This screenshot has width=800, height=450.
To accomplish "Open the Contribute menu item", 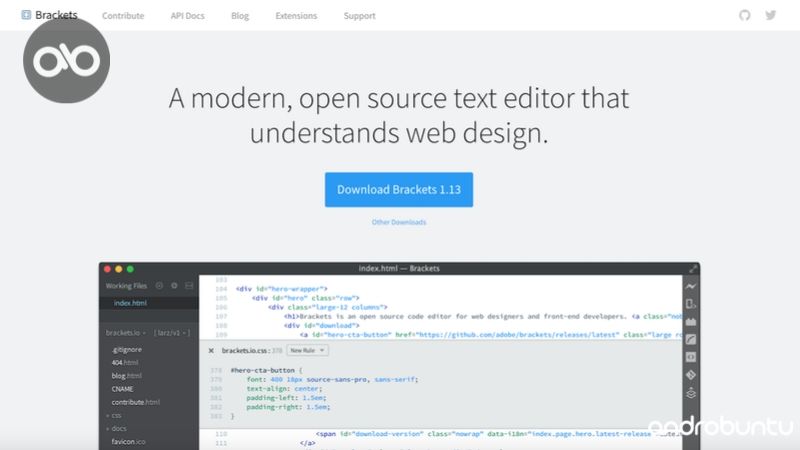I will 123,16.
